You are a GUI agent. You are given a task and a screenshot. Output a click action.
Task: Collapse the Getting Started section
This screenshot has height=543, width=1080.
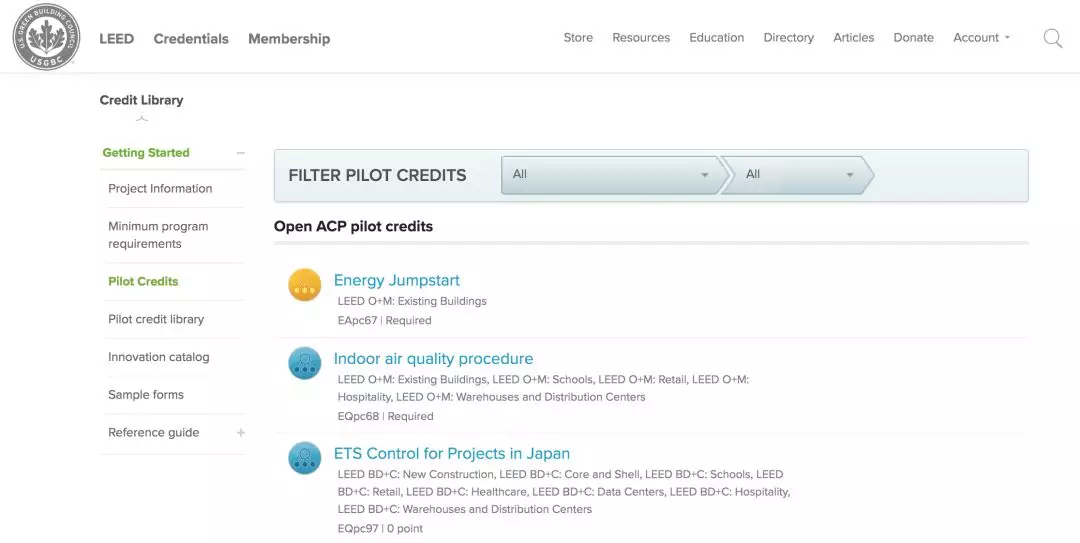240,153
